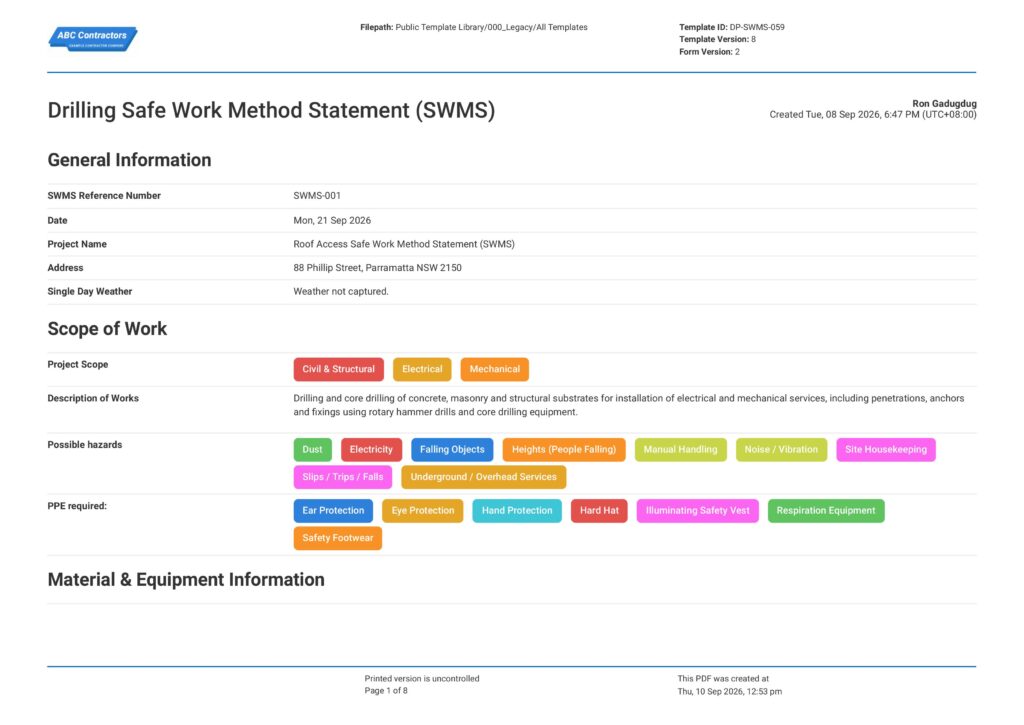Viewport: 1024px width, 725px height.
Task: Click the Respiration Equipment PPE tag
Action: coord(825,511)
